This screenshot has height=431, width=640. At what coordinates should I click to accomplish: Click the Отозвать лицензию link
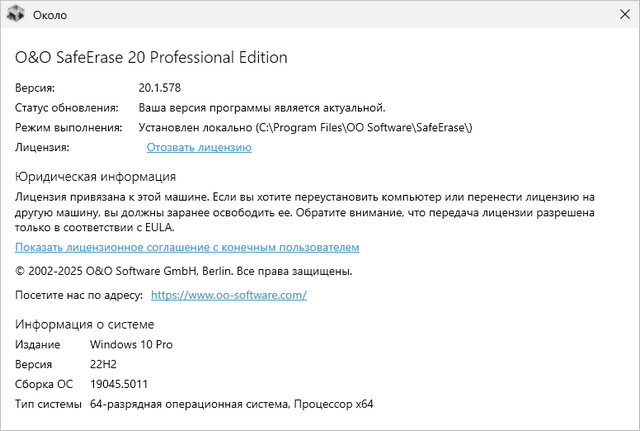(x=198, y=147)
